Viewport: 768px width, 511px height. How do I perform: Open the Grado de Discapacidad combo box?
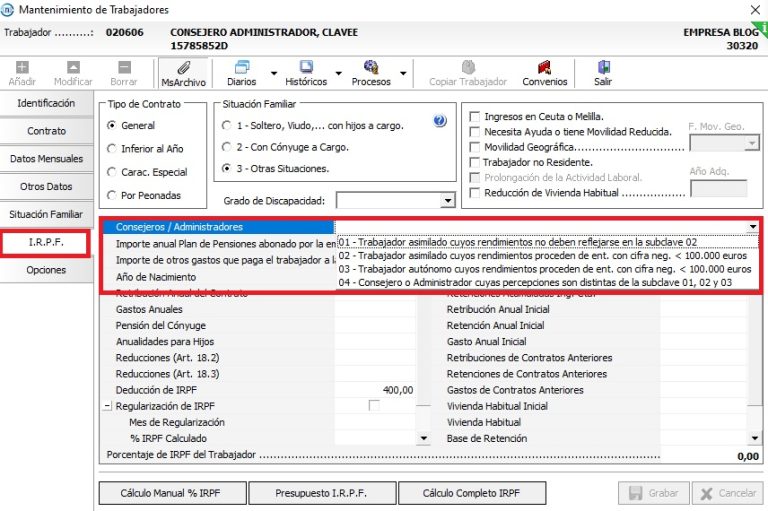click(x=447, y=200)
